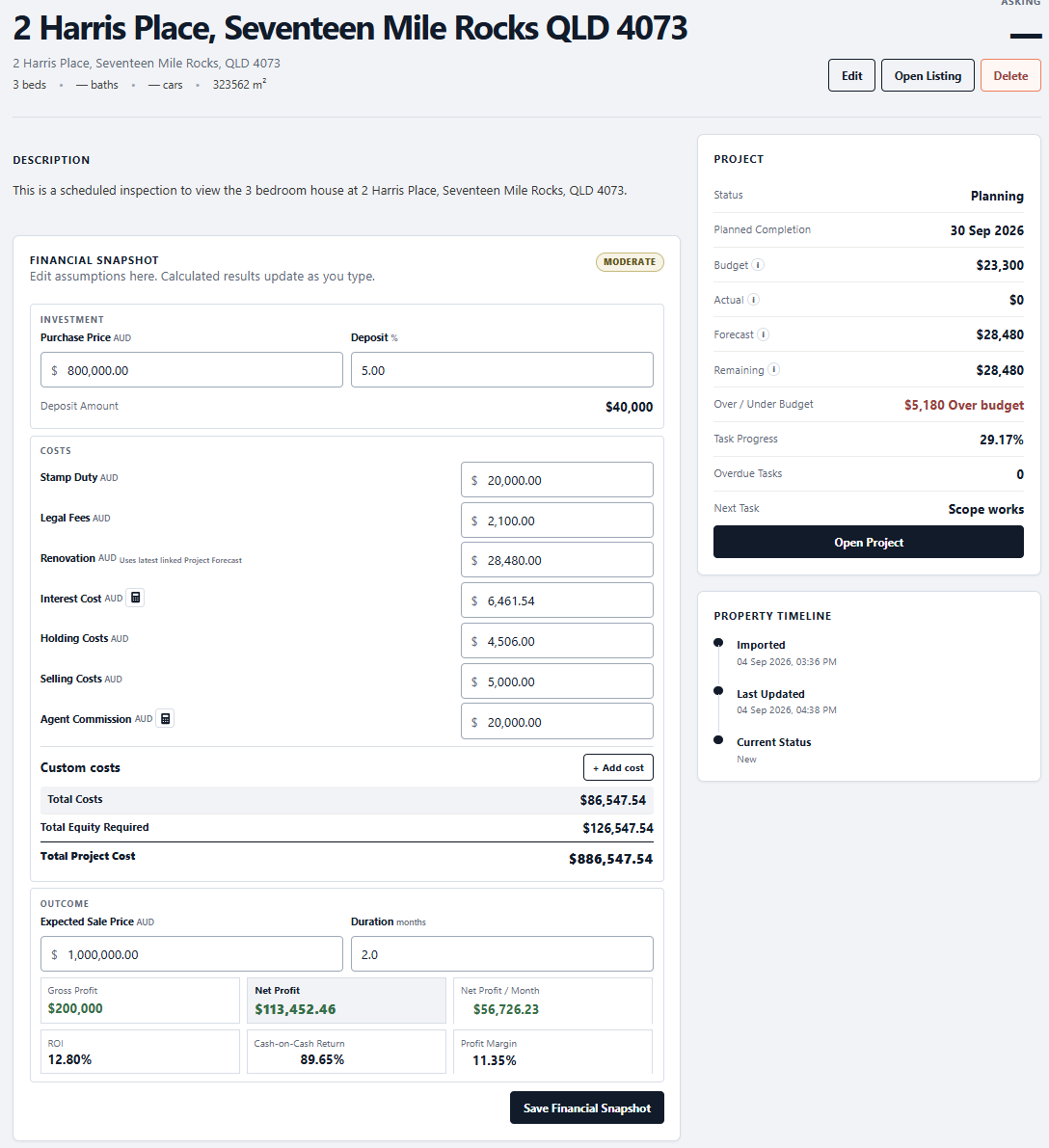Save Financial Snapshot
Image resolution: width=1049 pixels, height=1148 pixels.
click(587, 1108)
